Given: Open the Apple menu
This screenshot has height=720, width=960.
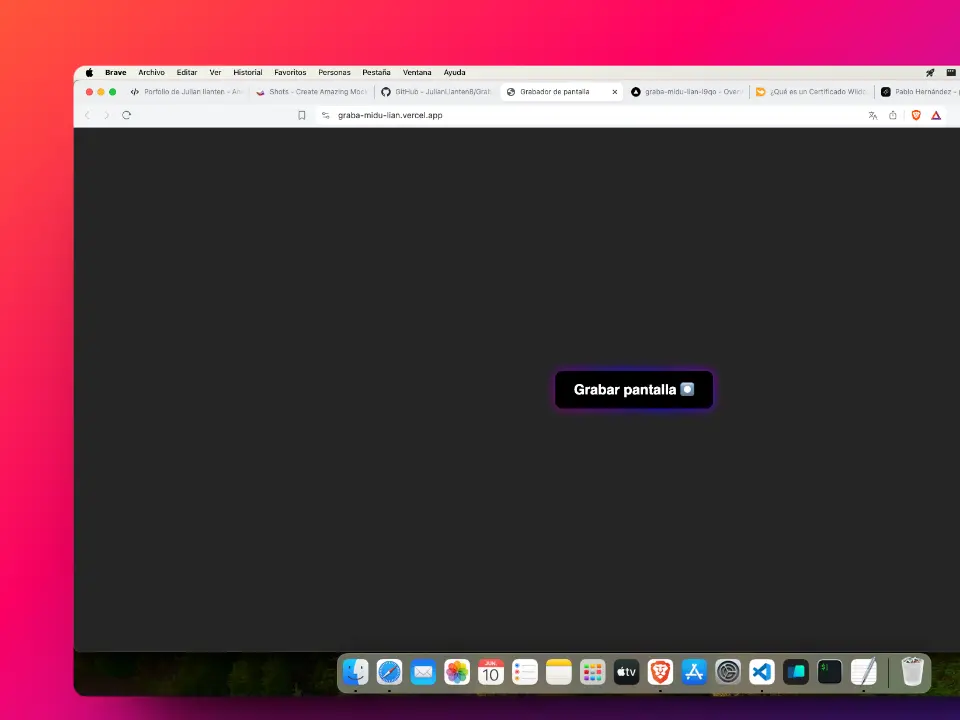Looking at the screenshot, I should coord(88,72).
